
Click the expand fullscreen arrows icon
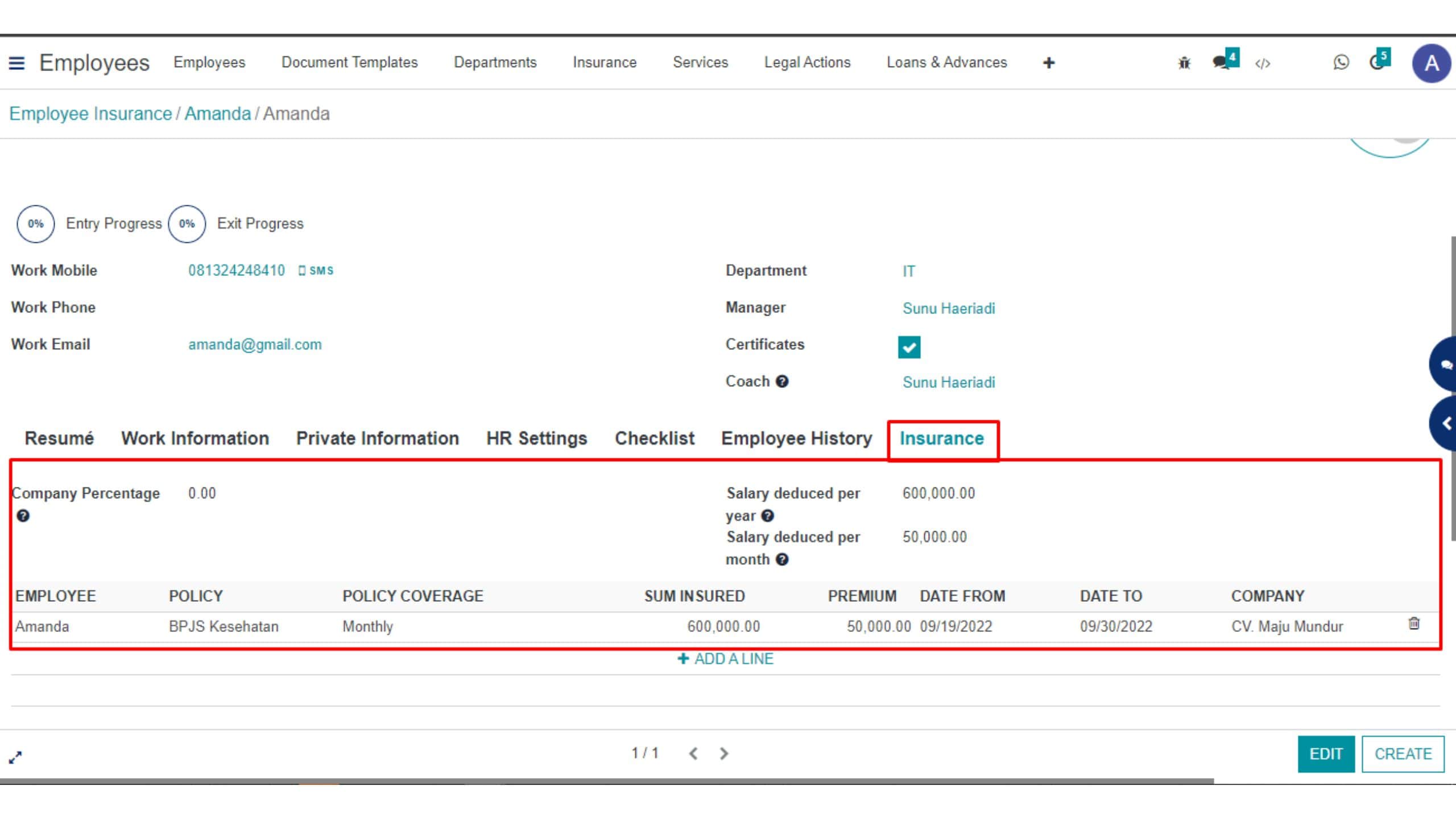pos(15,757)
